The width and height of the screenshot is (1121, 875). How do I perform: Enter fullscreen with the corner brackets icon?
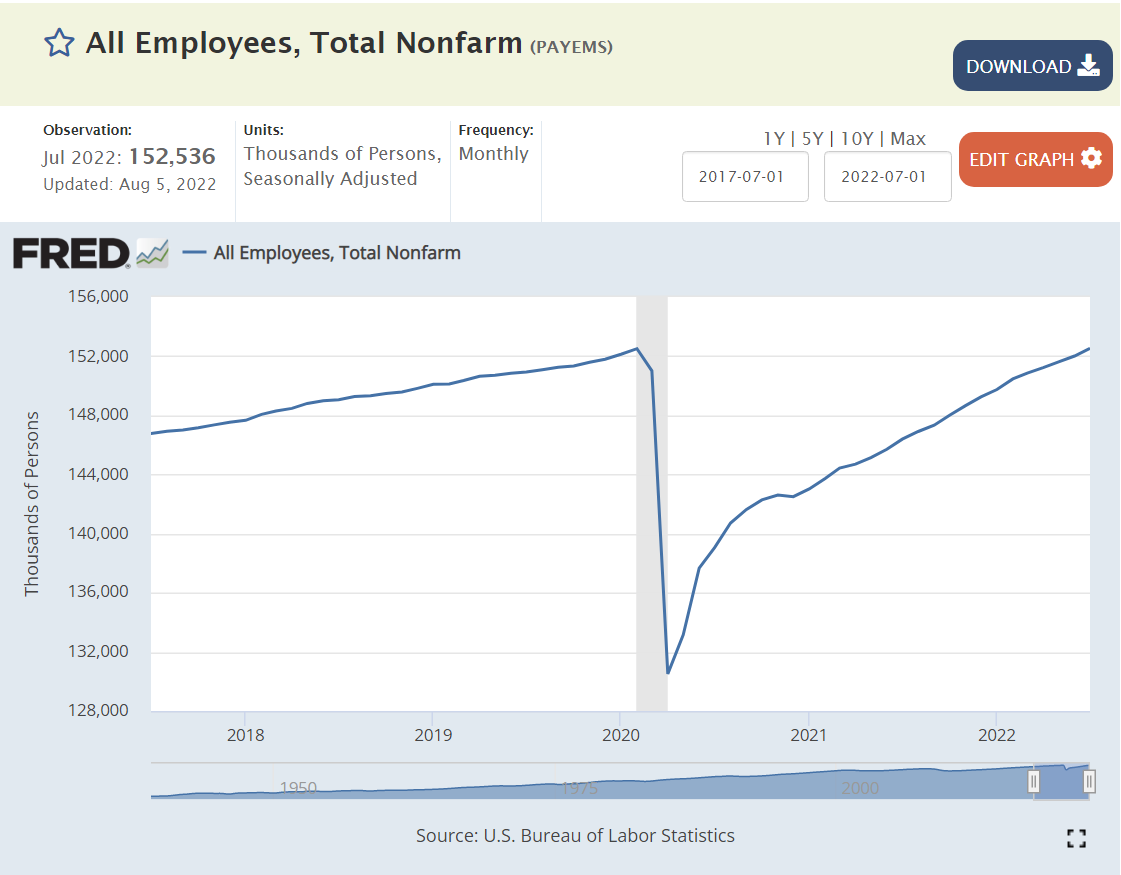[x=1076, y=838]
